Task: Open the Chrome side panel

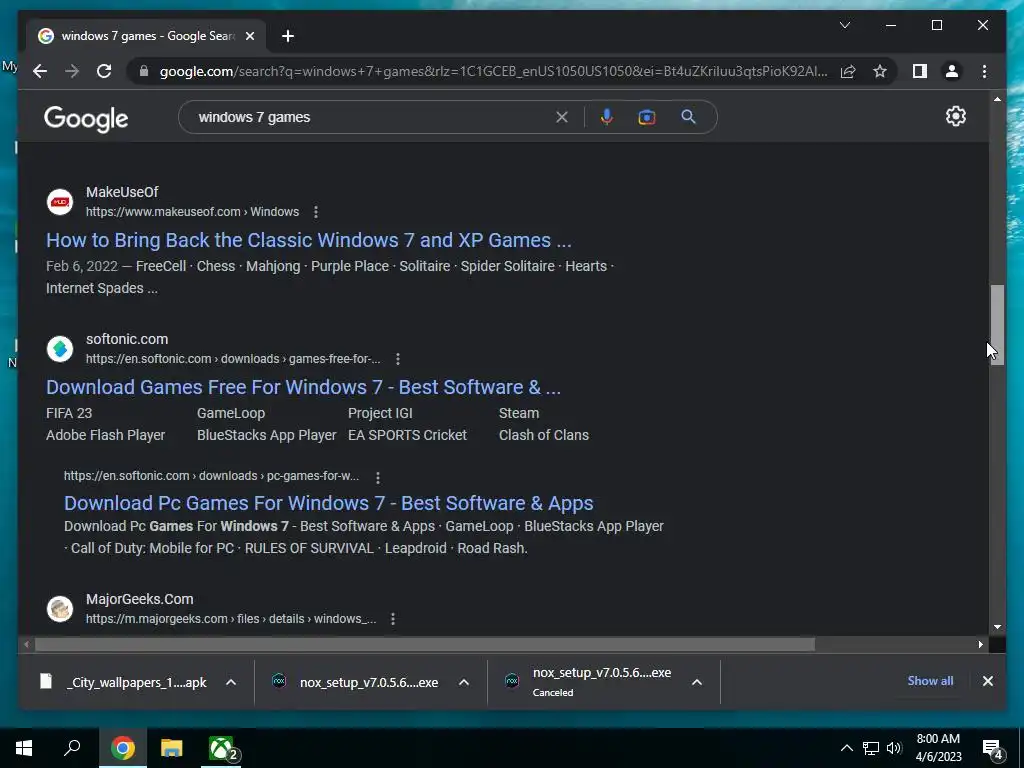Action: pos(920,71)
